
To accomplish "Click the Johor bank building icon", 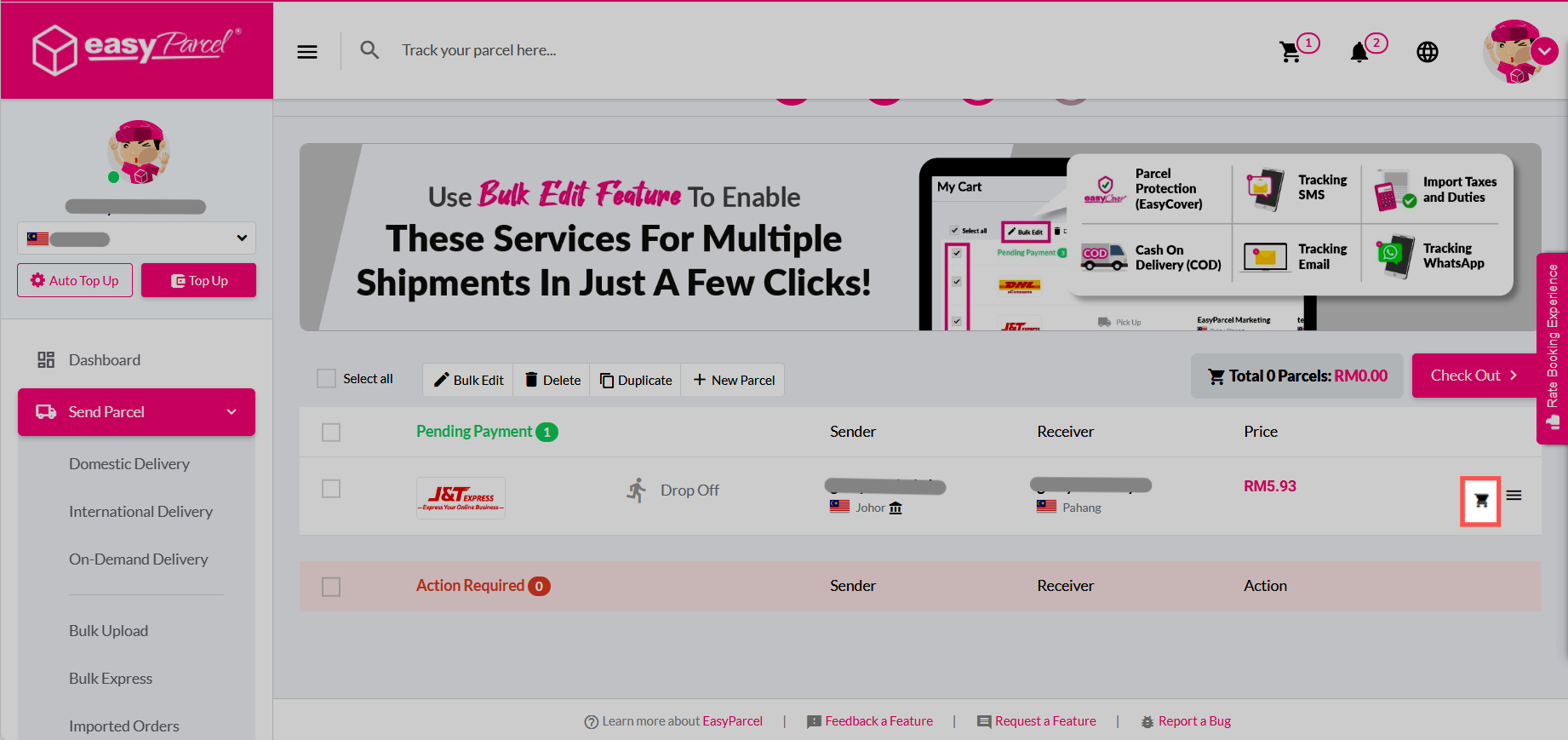I will tap(896, 508).
